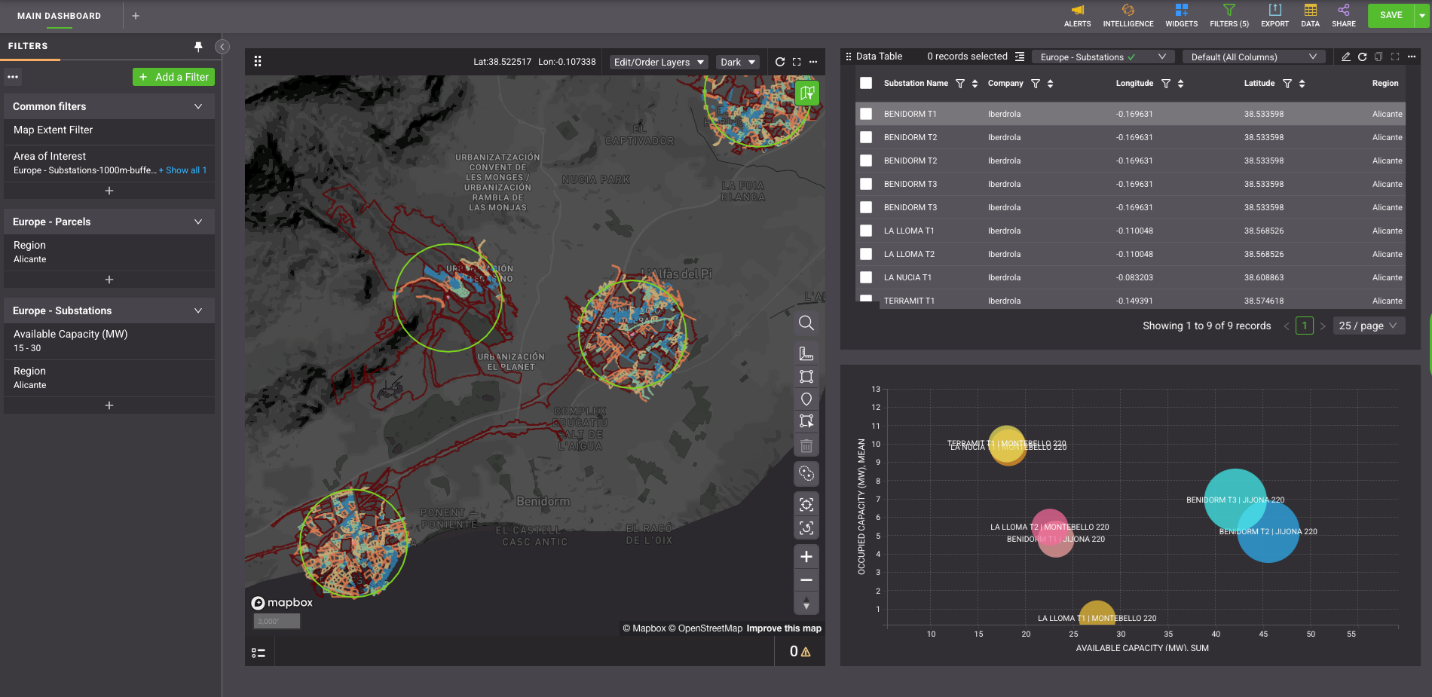1432x697 pixels.
Task: Refresh the Data Table with the refresh icon
Action: tap(1361, 56)
